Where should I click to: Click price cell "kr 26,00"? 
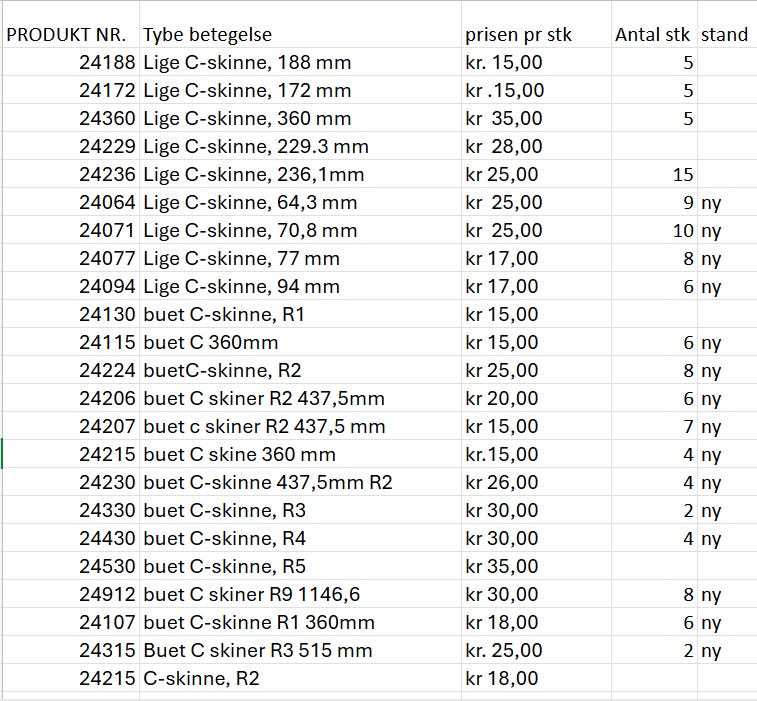coord(502,483)
